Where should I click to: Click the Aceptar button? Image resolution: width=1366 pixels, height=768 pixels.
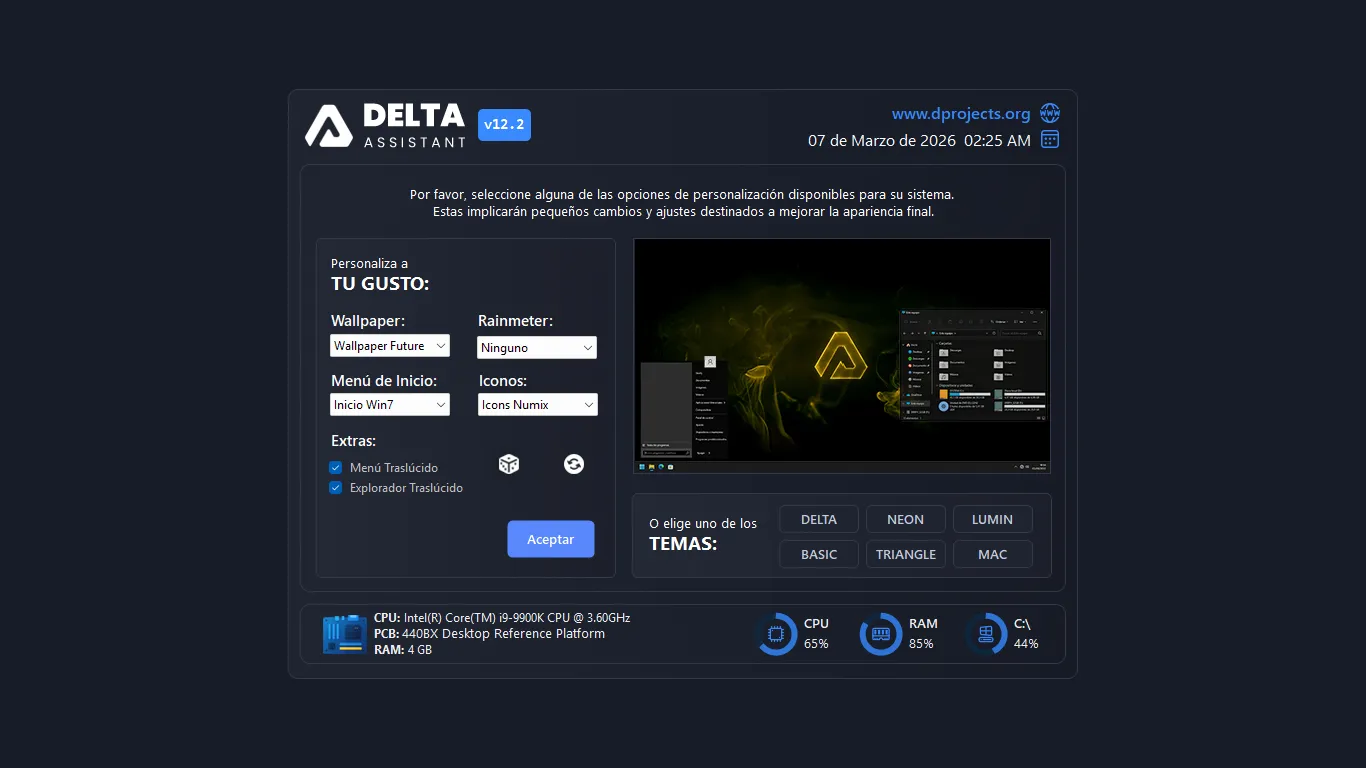click(x=551, y=539)
